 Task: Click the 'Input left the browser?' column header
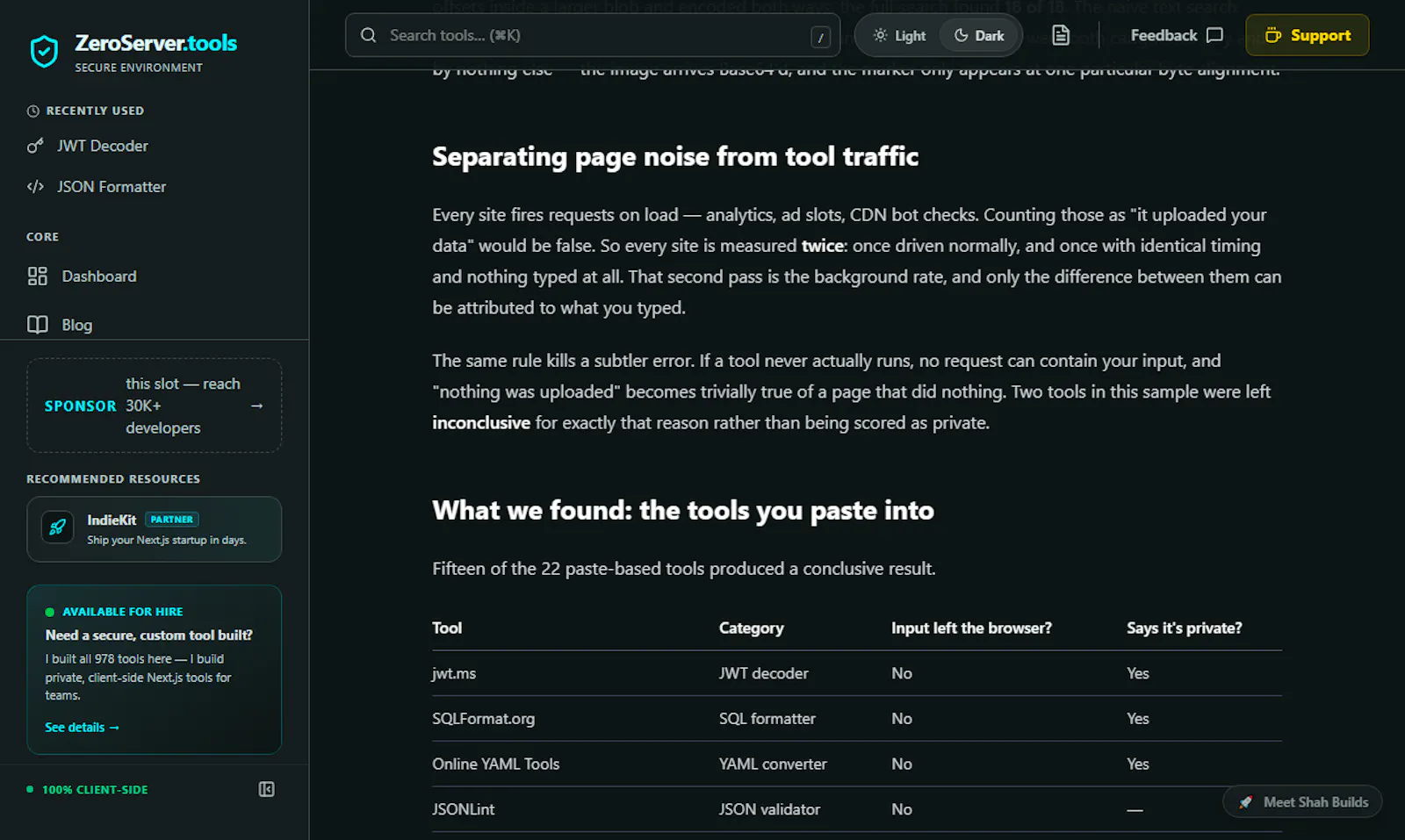971,628
